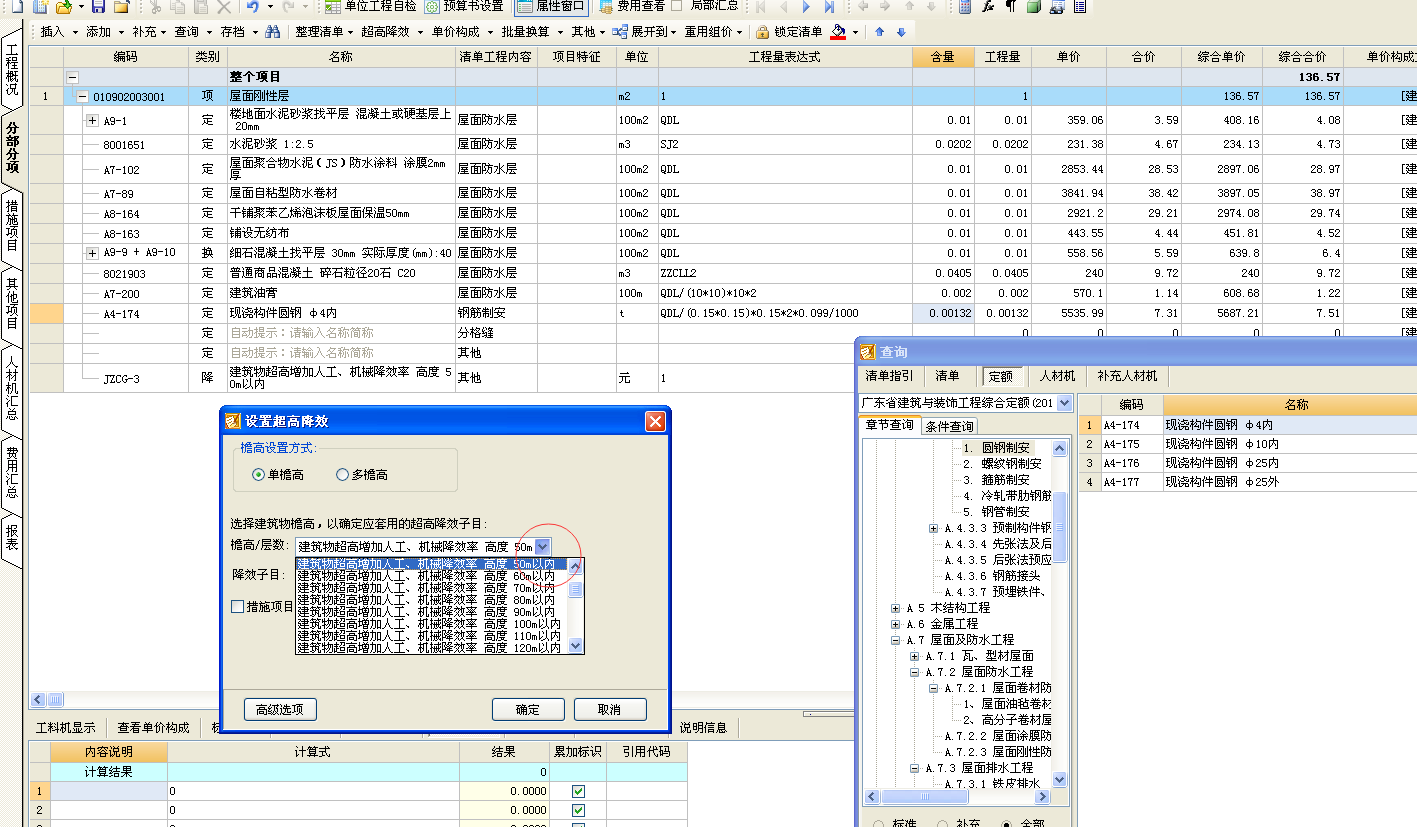Select the 标准 radio button in 查询 window
This screenshot has height=827, width=1417.
click(879, 824)
